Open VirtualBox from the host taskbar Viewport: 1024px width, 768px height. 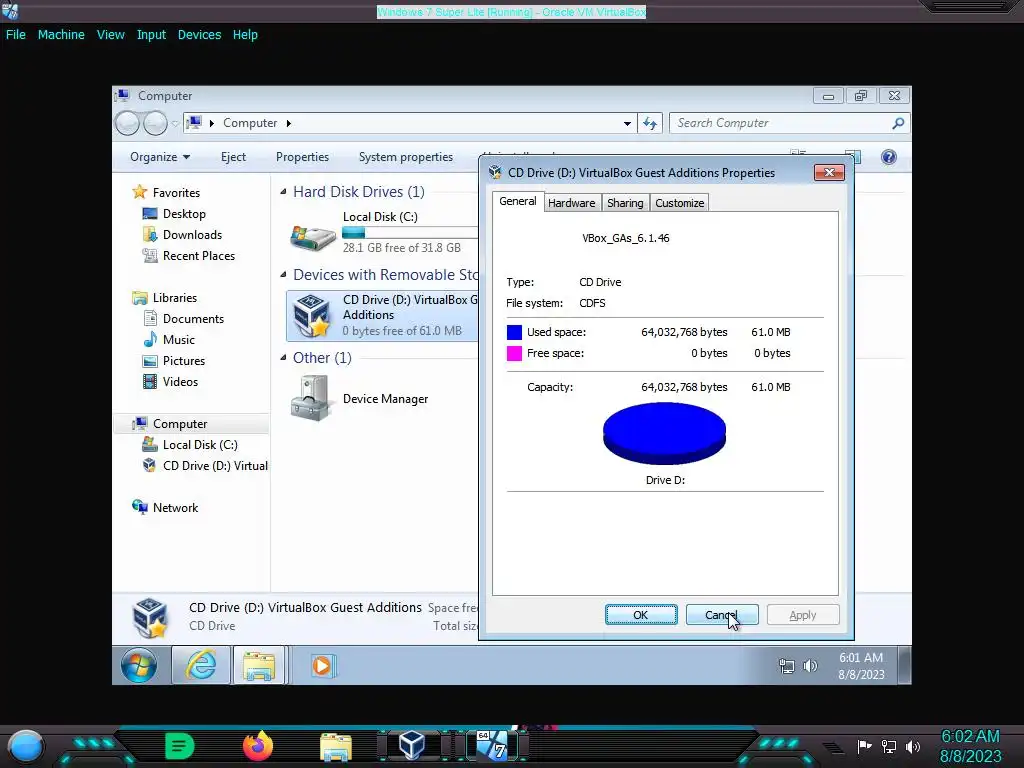(412, 745)
